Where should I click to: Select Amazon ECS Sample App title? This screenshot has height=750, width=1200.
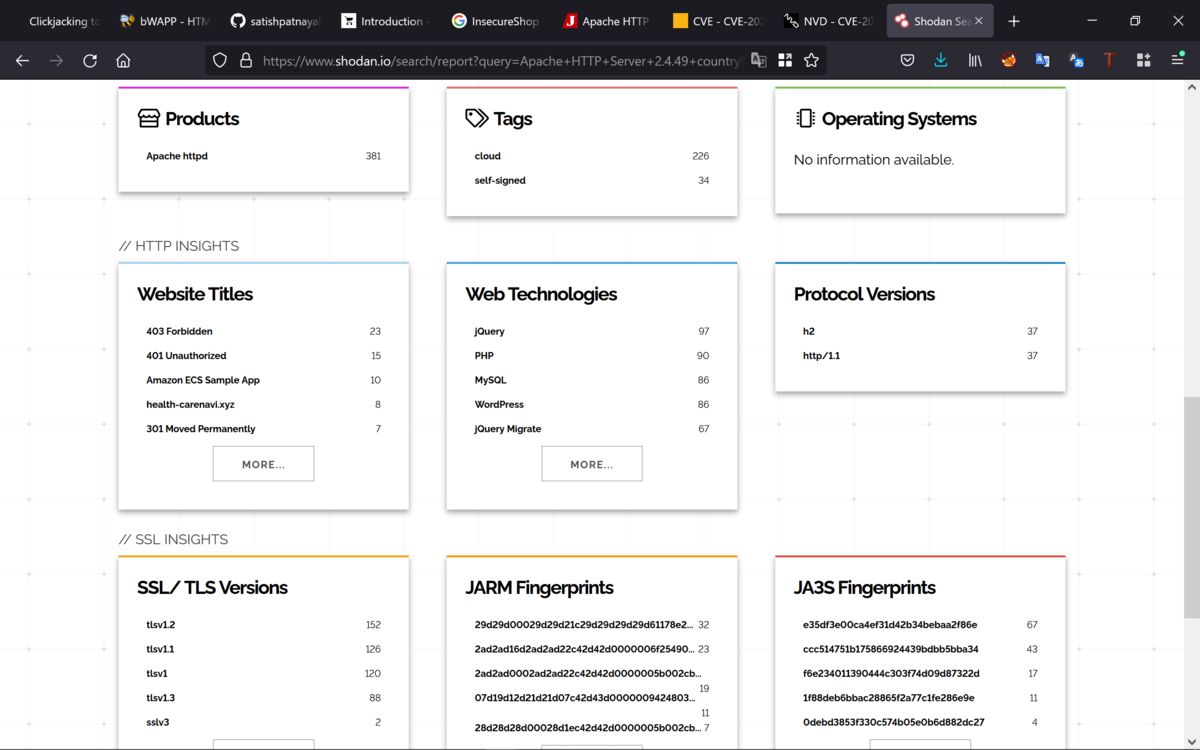click(x=203, y=380)
